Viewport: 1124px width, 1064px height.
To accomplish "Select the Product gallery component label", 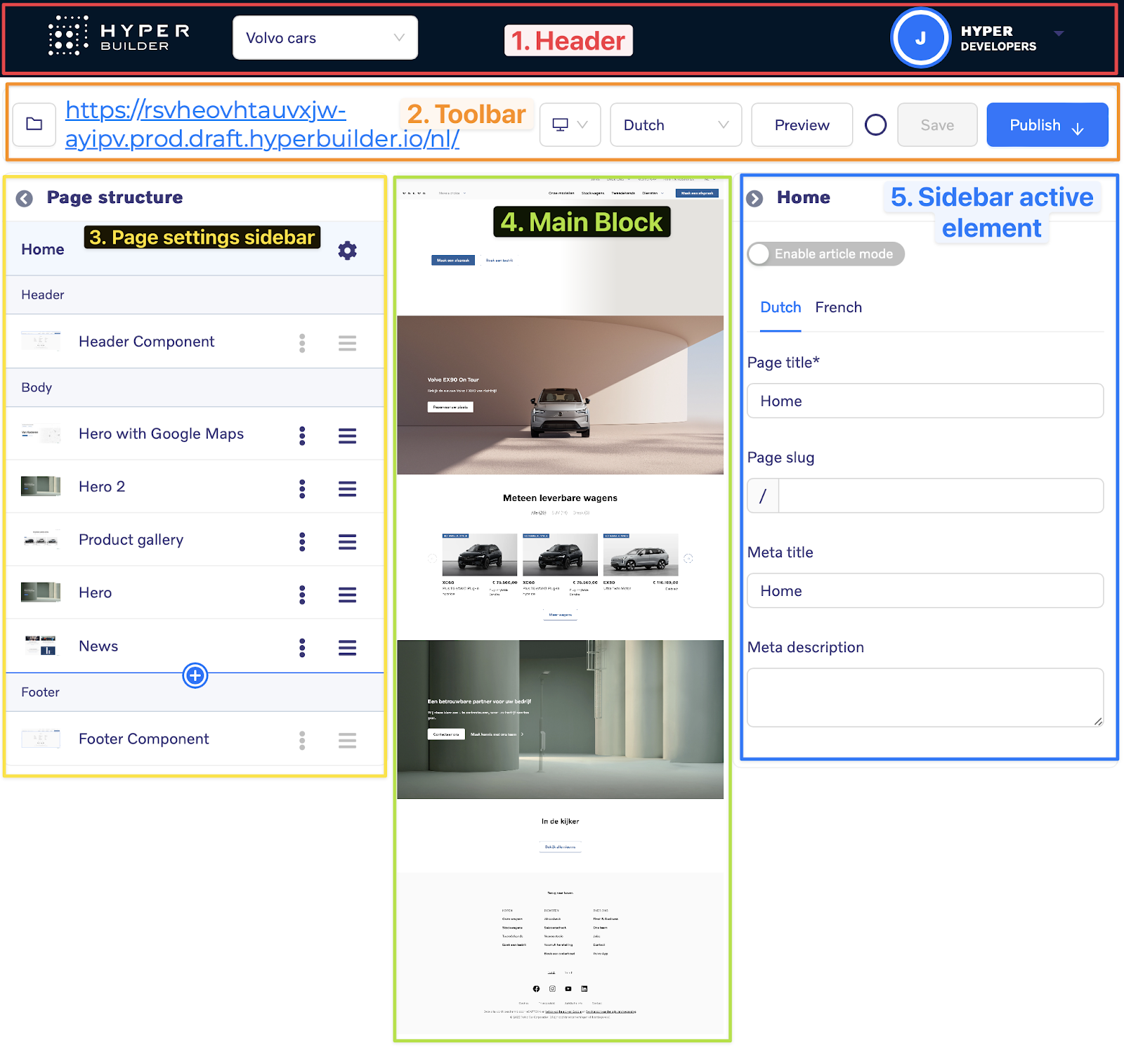I will [131, 540].
